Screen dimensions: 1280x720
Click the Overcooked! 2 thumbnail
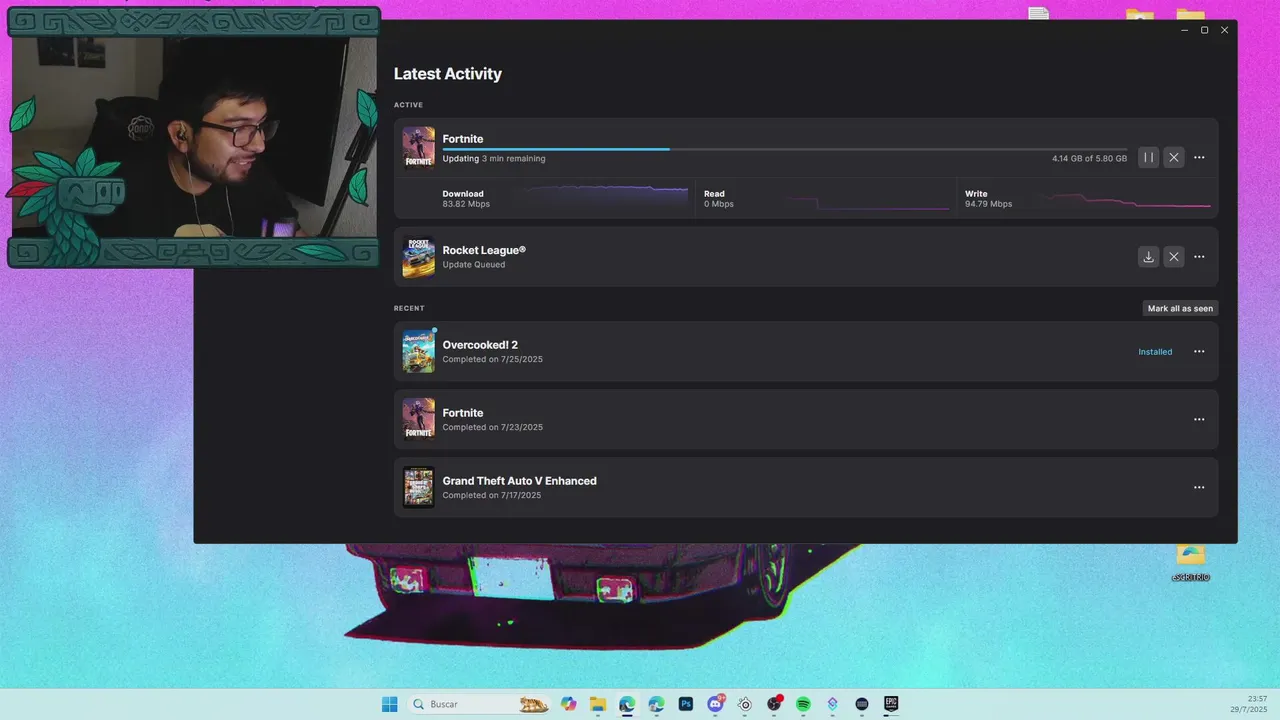pos(418,352)
